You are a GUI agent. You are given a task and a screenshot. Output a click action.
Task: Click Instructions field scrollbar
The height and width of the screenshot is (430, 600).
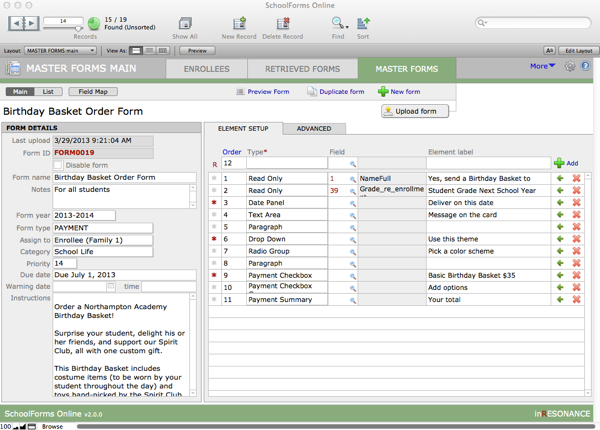(193, 345)
